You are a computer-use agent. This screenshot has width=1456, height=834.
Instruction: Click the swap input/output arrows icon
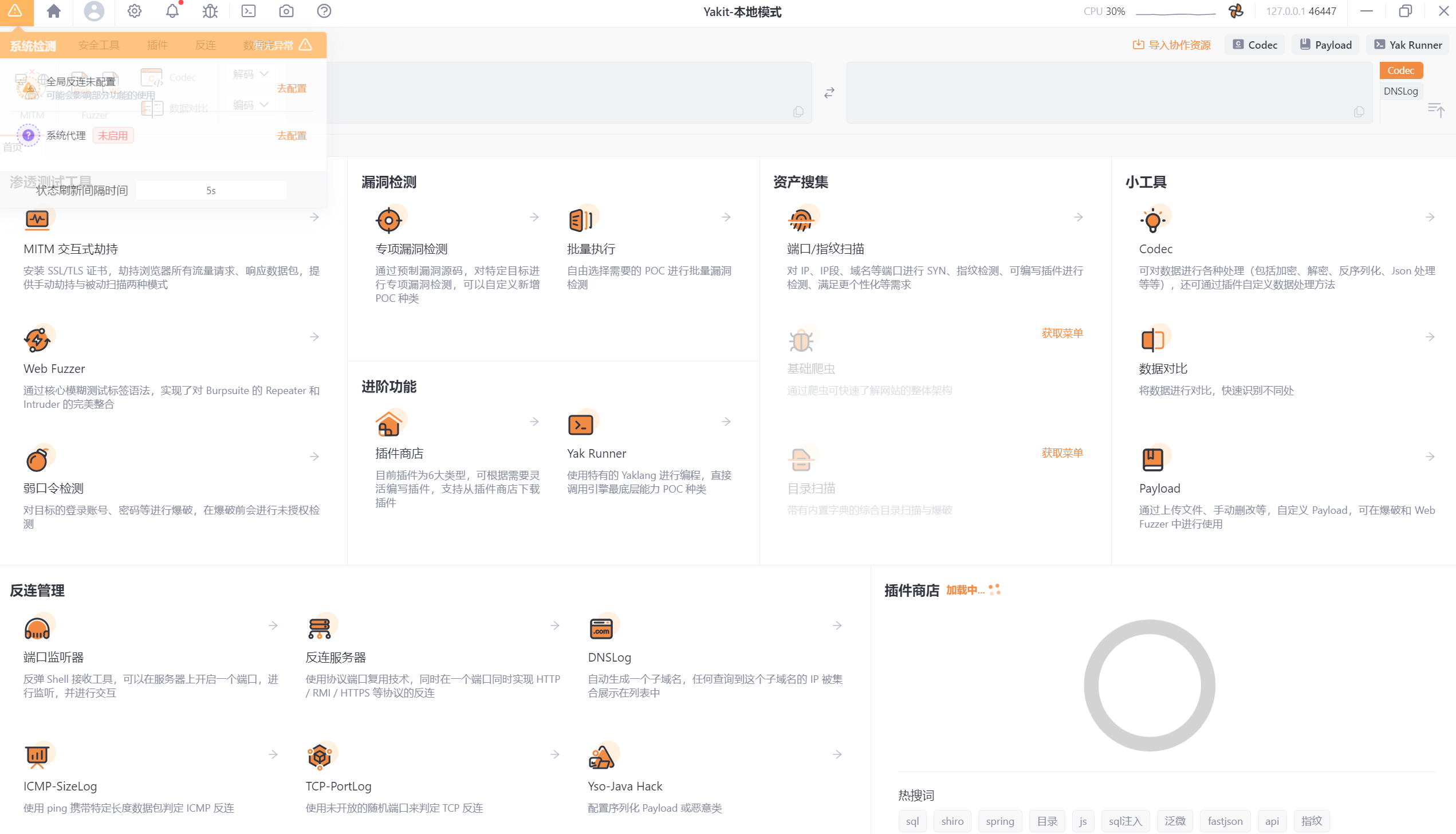(x=829, y=93)
